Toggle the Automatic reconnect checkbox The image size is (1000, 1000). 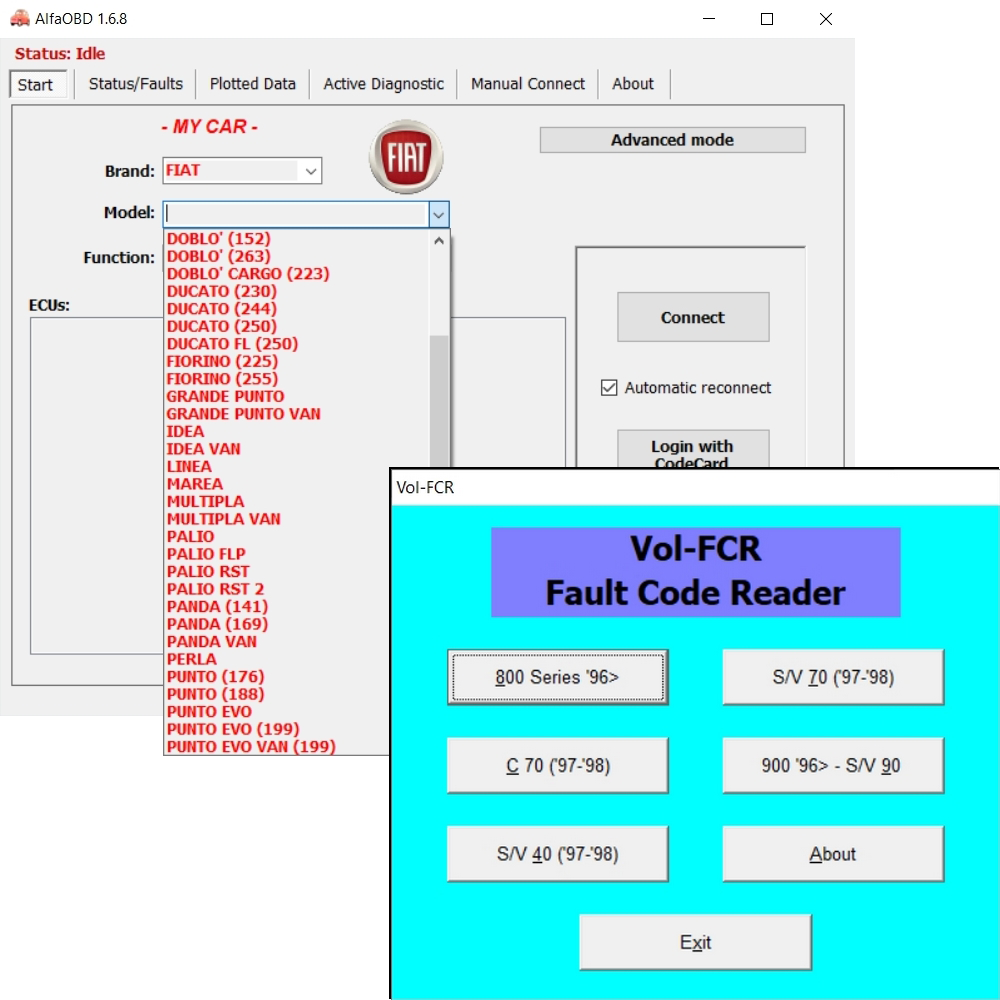[609, 388]
